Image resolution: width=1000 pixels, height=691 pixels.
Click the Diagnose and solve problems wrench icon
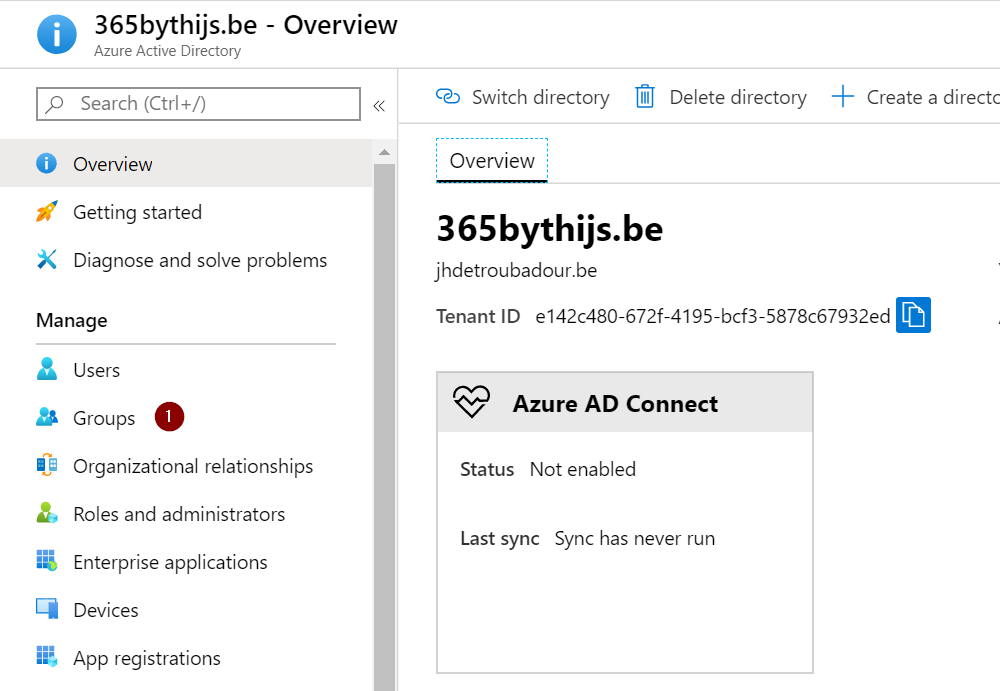pos(47,259)
